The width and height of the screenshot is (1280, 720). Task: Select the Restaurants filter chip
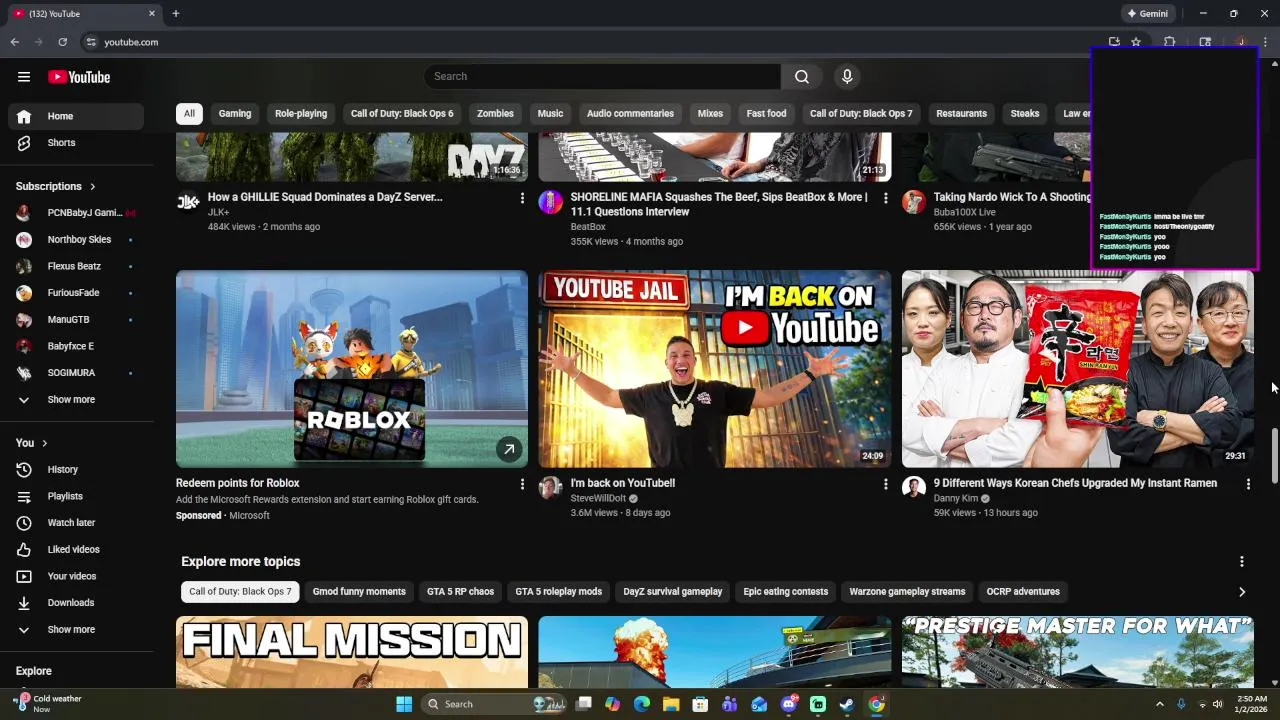coord(961,113)
